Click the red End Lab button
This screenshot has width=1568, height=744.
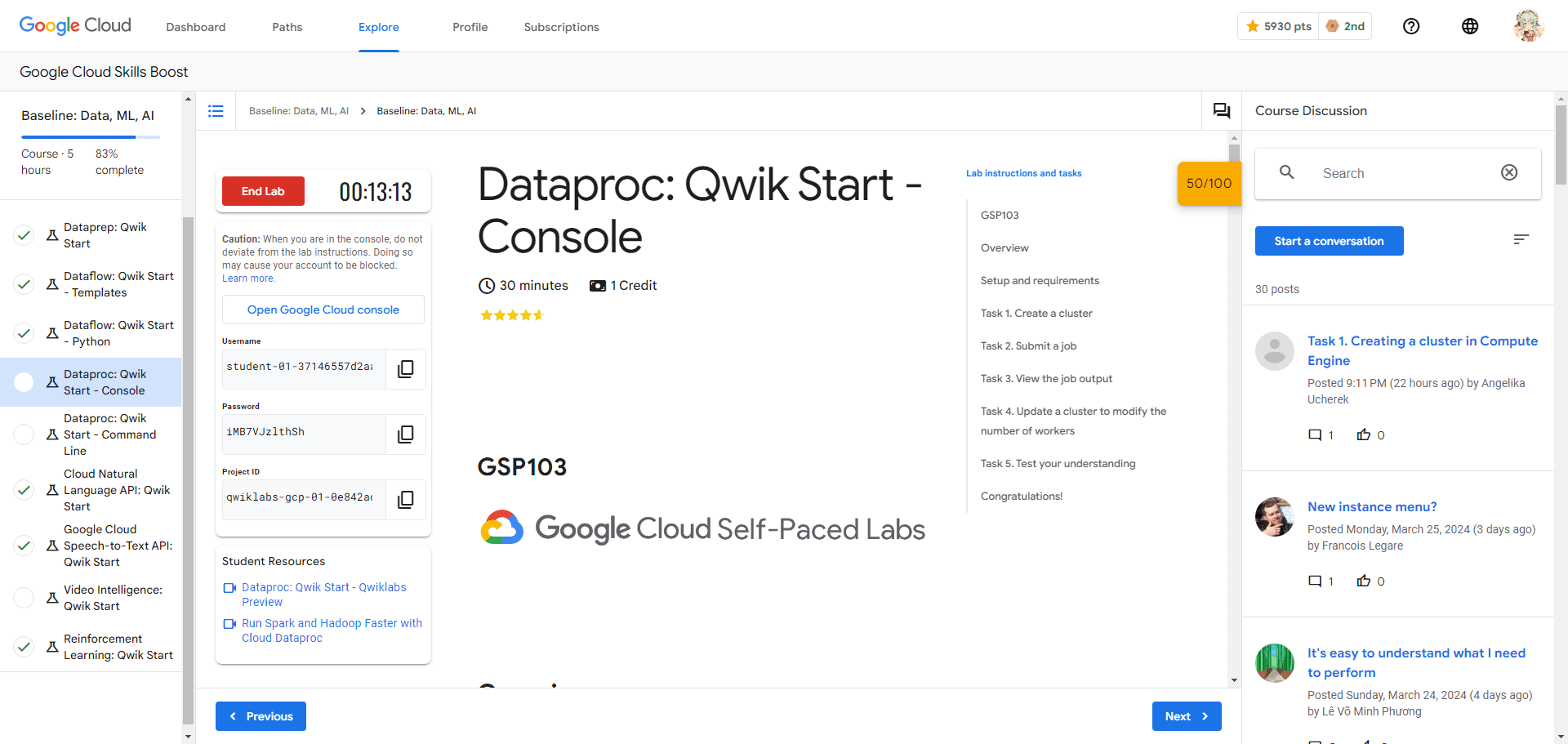263,191
